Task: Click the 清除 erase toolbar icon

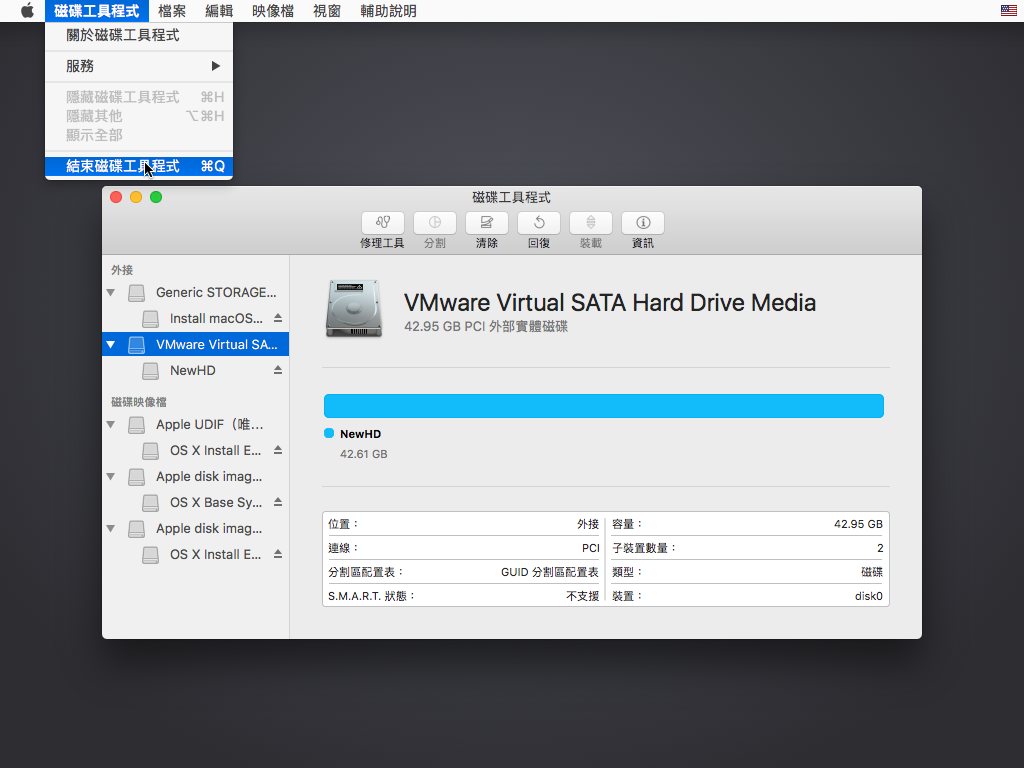Action: [487, 223]
